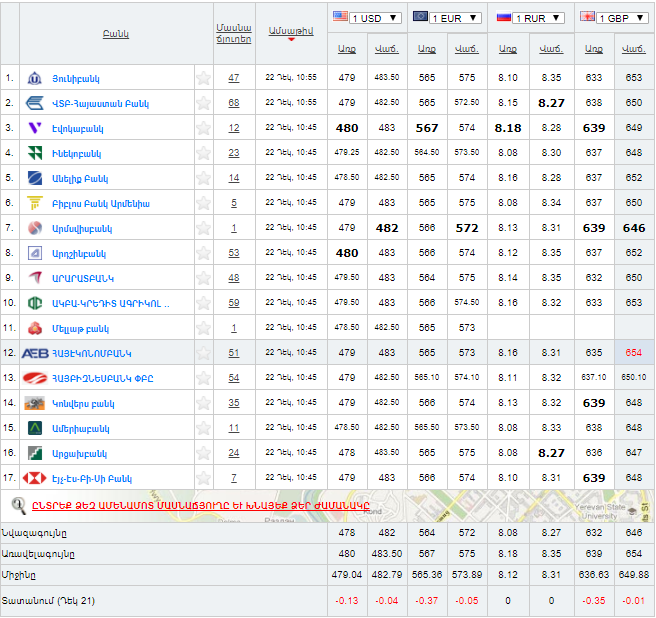Open the Էյչ-Էս-Բի-Սի Բանկ link
Screen dimensions: 656x618
(92, 479)
